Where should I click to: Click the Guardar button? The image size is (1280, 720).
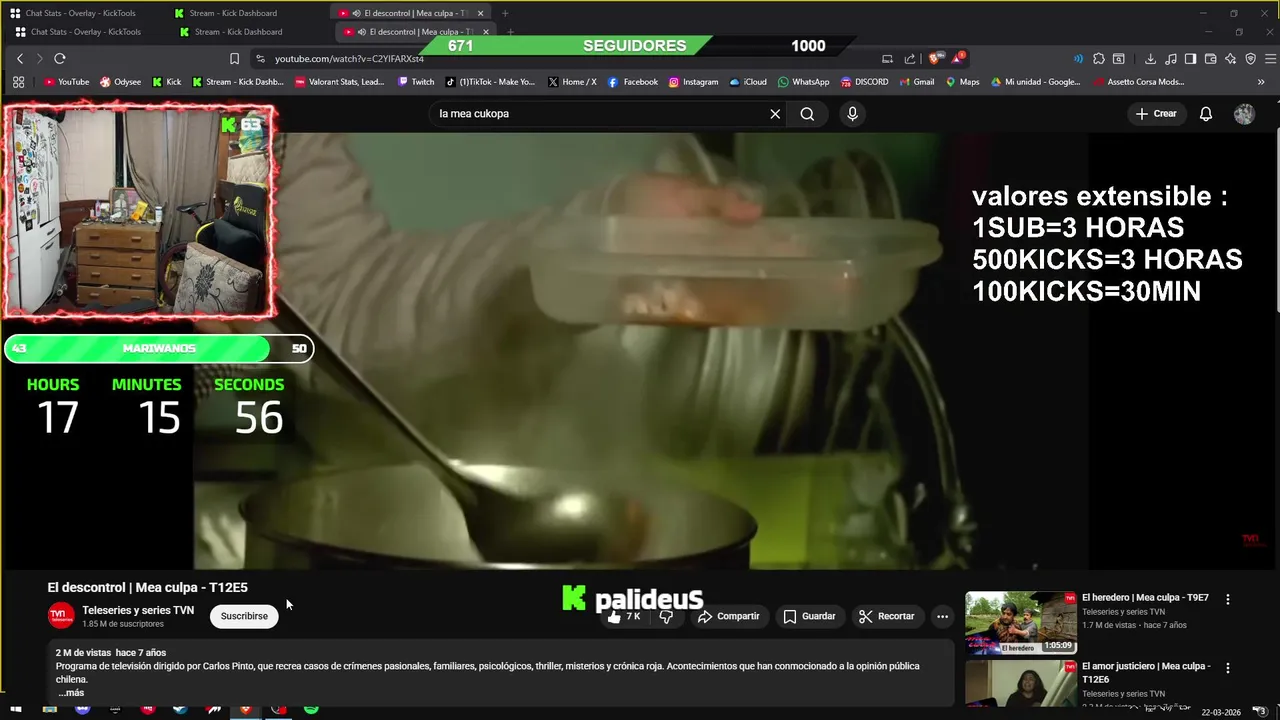click(x=809, y=617)
